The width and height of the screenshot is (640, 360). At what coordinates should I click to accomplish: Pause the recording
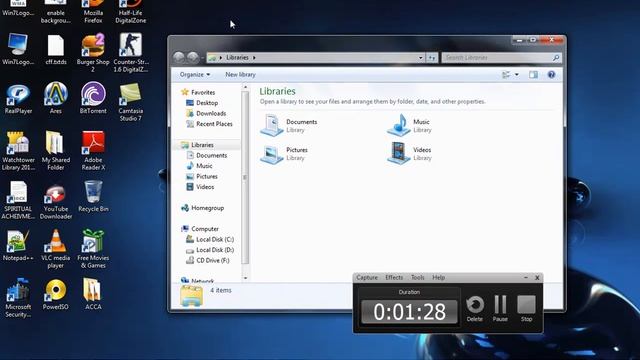click(500, 309)
